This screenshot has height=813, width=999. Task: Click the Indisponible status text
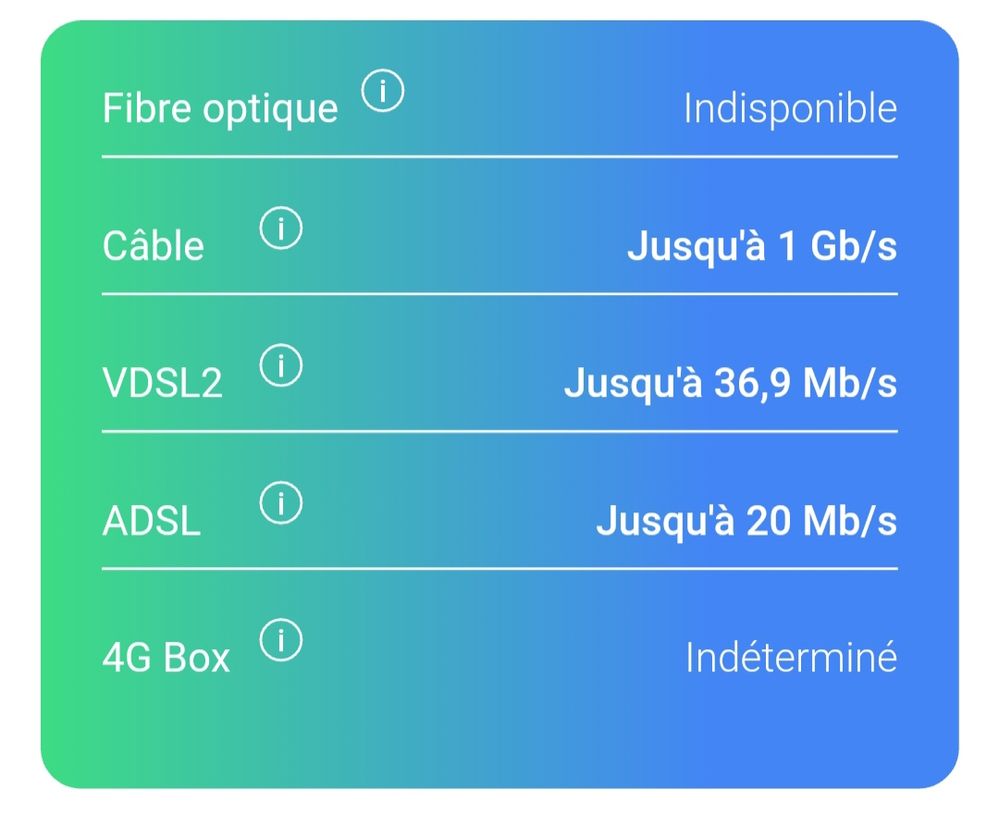789,108
